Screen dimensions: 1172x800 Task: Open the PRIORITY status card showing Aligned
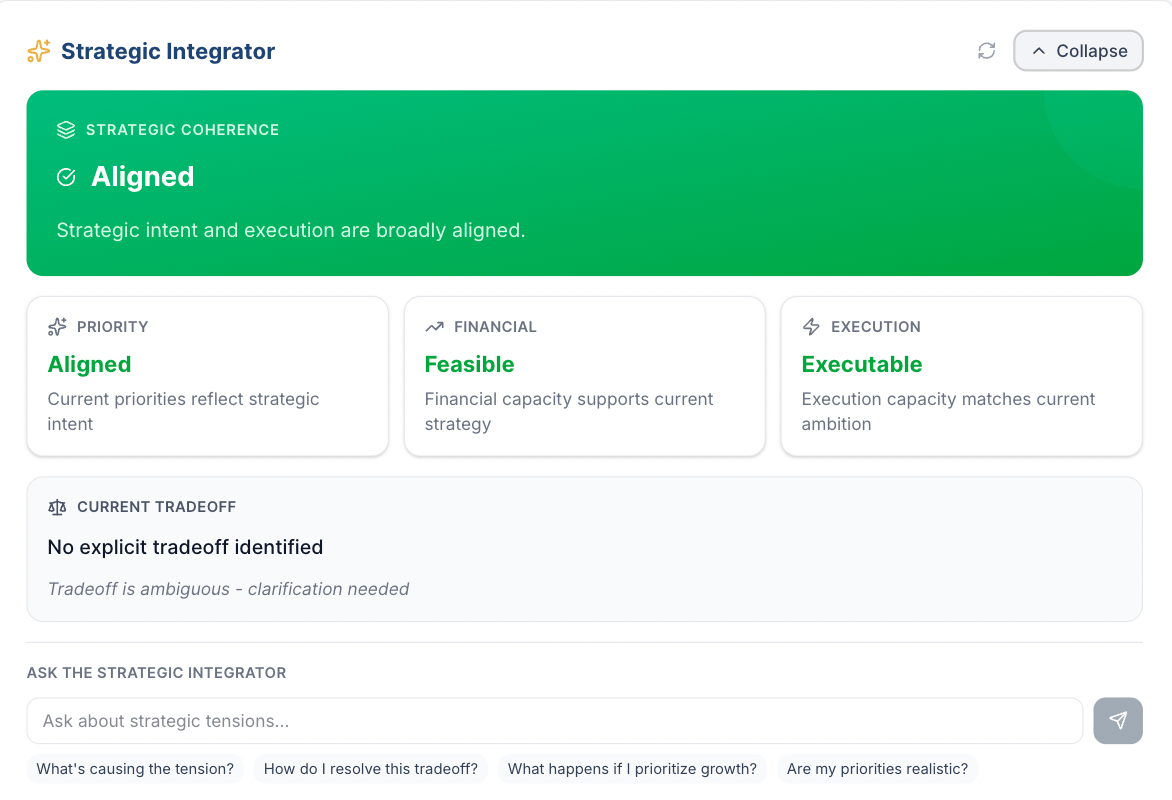[x=207, y=376]
